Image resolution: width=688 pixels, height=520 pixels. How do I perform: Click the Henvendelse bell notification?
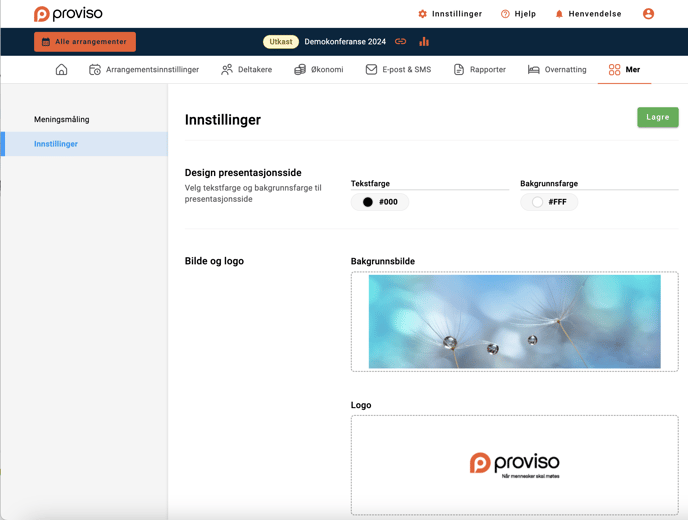pos(588,14)
